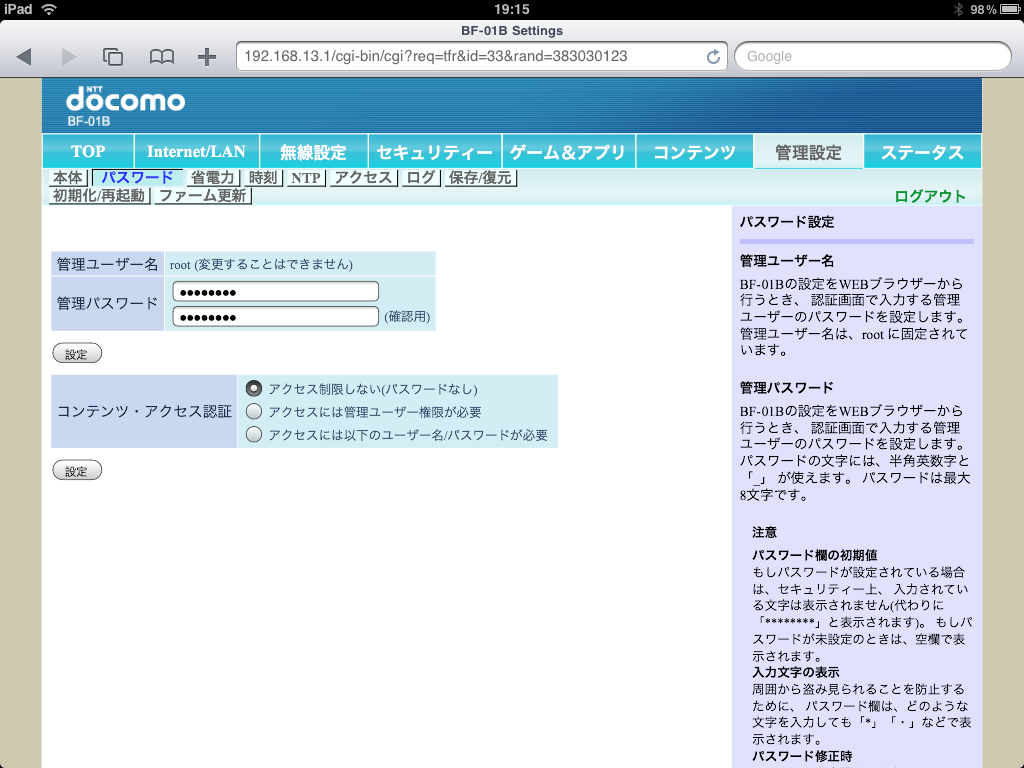Click the 管理パスワード table label
This screenshot has height=768, width=1024.
108,303
